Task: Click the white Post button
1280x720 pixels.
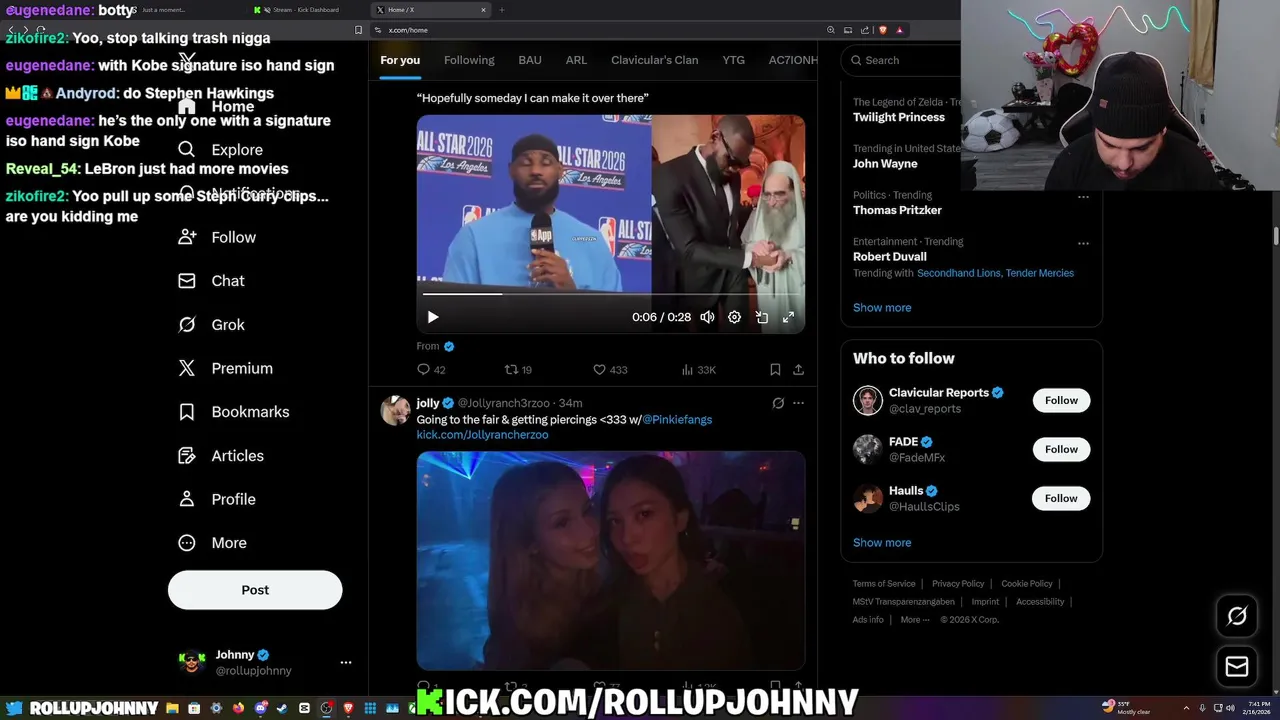Action: coord(255,590)
